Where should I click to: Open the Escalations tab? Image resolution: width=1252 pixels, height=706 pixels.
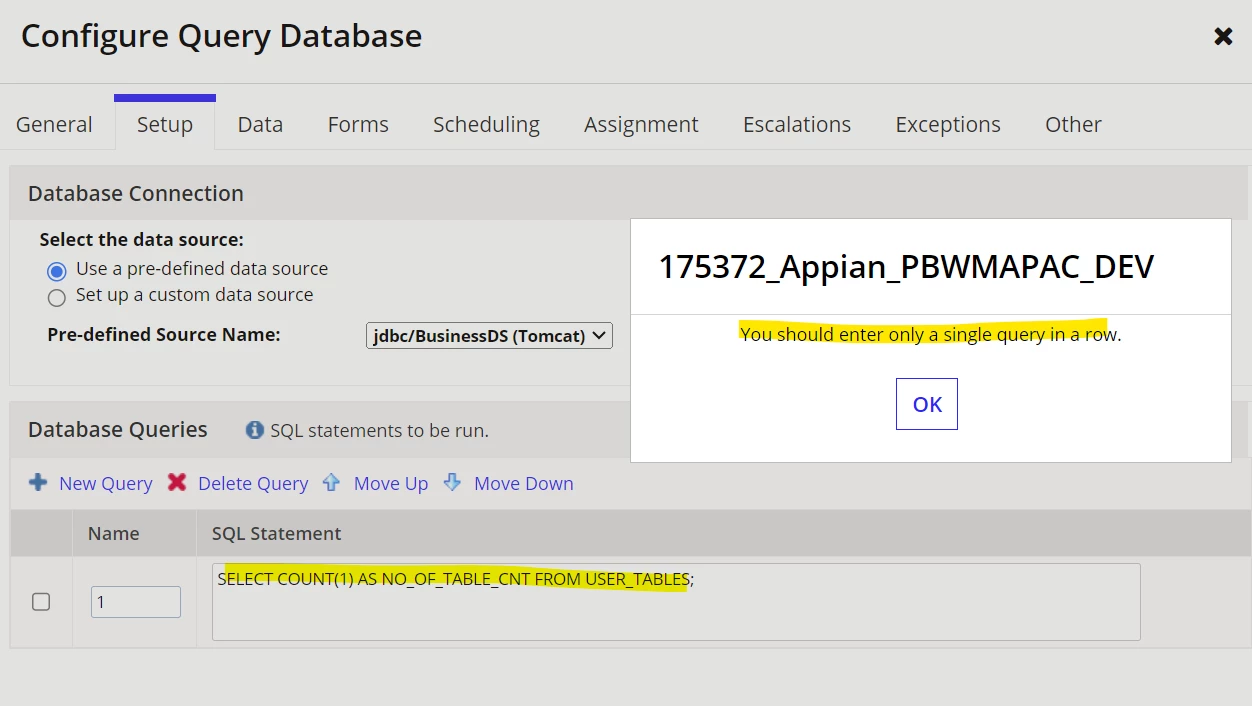pos(797,124)
